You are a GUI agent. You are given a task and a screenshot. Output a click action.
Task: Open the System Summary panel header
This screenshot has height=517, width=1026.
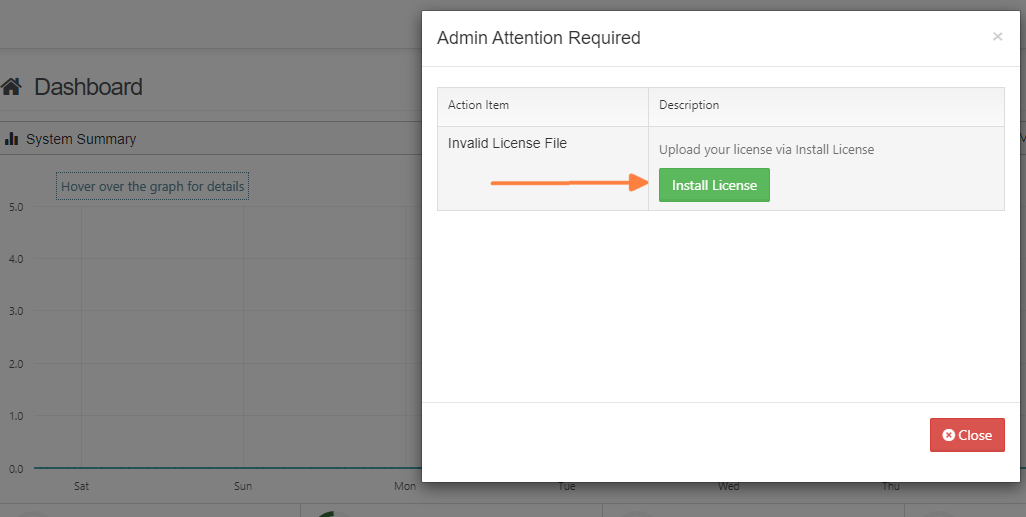81,139
